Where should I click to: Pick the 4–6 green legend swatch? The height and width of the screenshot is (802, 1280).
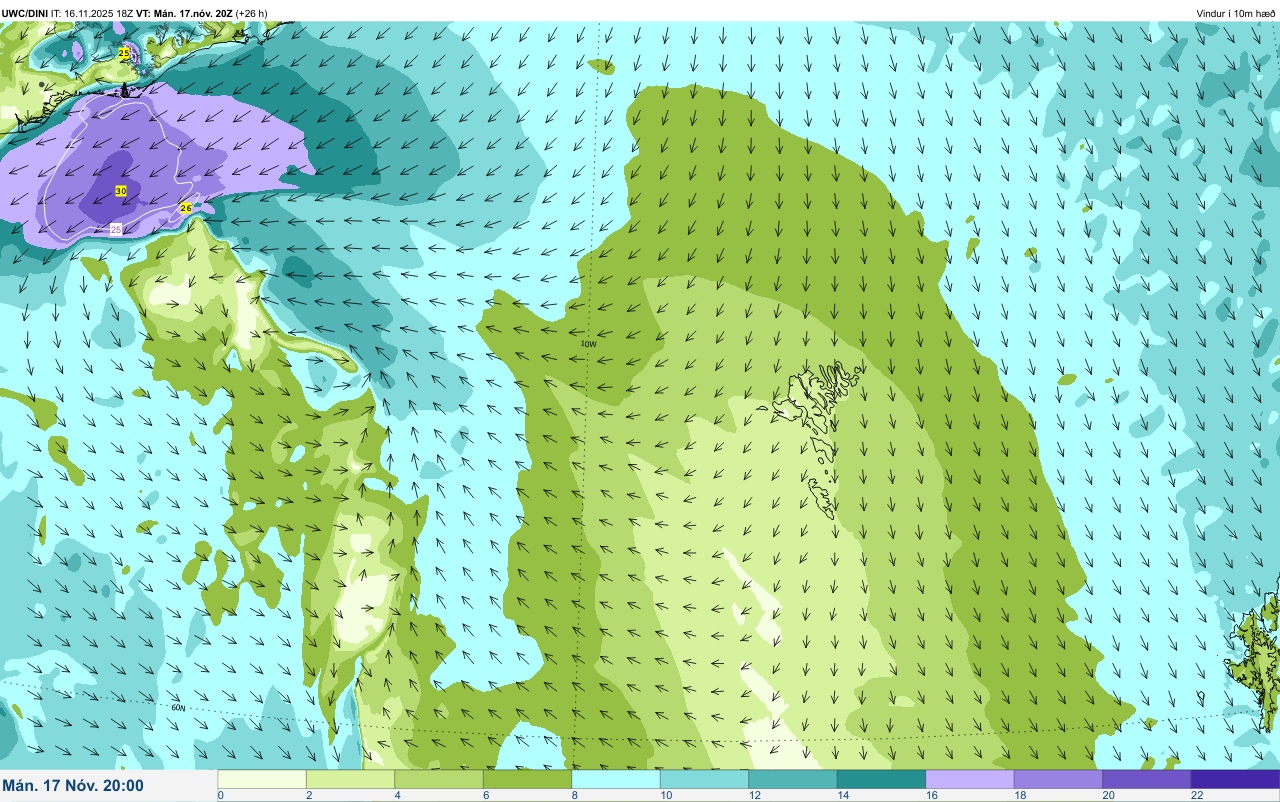tap(439, 779)
